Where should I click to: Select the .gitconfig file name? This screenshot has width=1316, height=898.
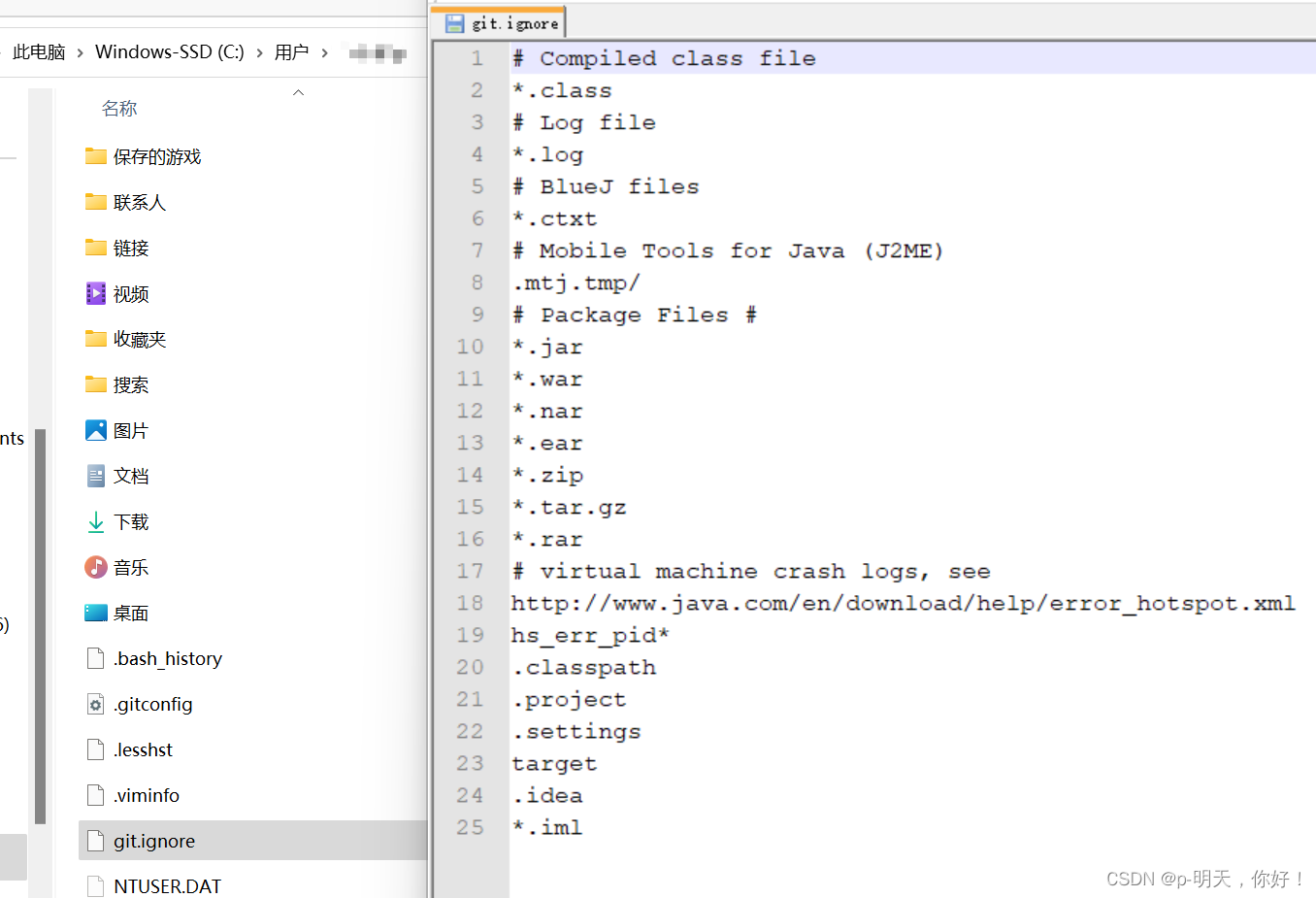click(x=153, y=704)
